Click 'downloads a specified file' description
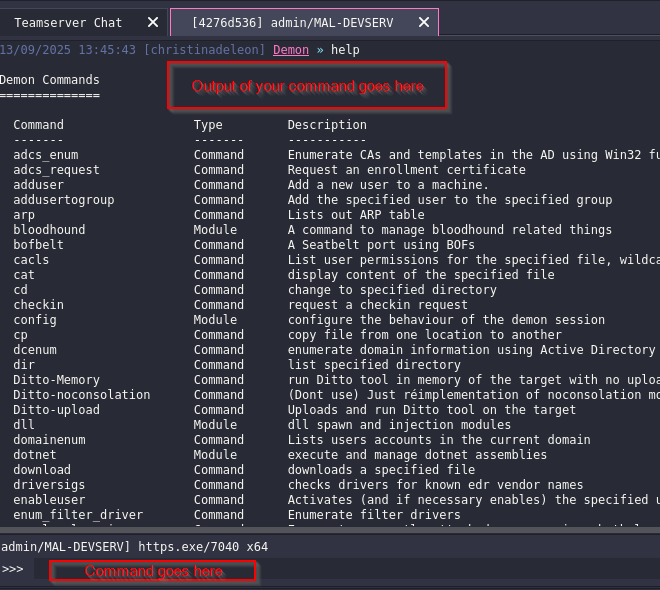The height and width of the screenshot is (590, 660). tap(381, 470)
